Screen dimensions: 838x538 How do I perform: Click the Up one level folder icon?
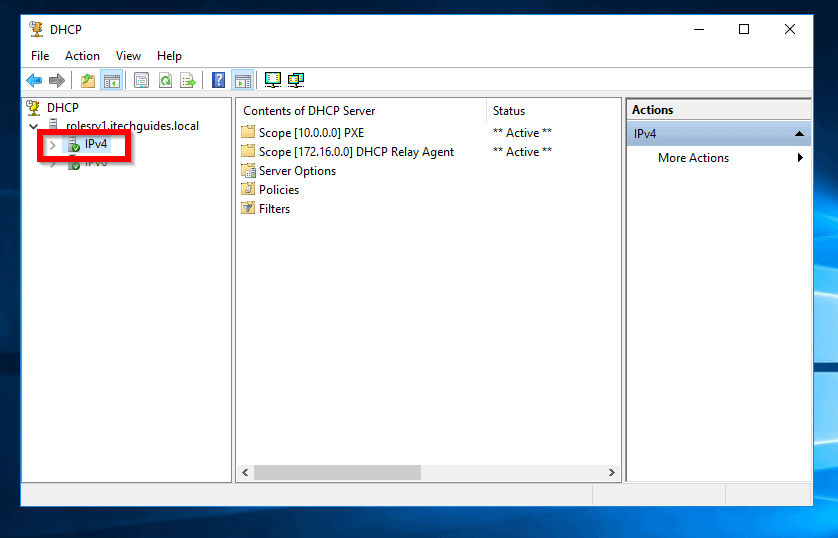[88, 81]
